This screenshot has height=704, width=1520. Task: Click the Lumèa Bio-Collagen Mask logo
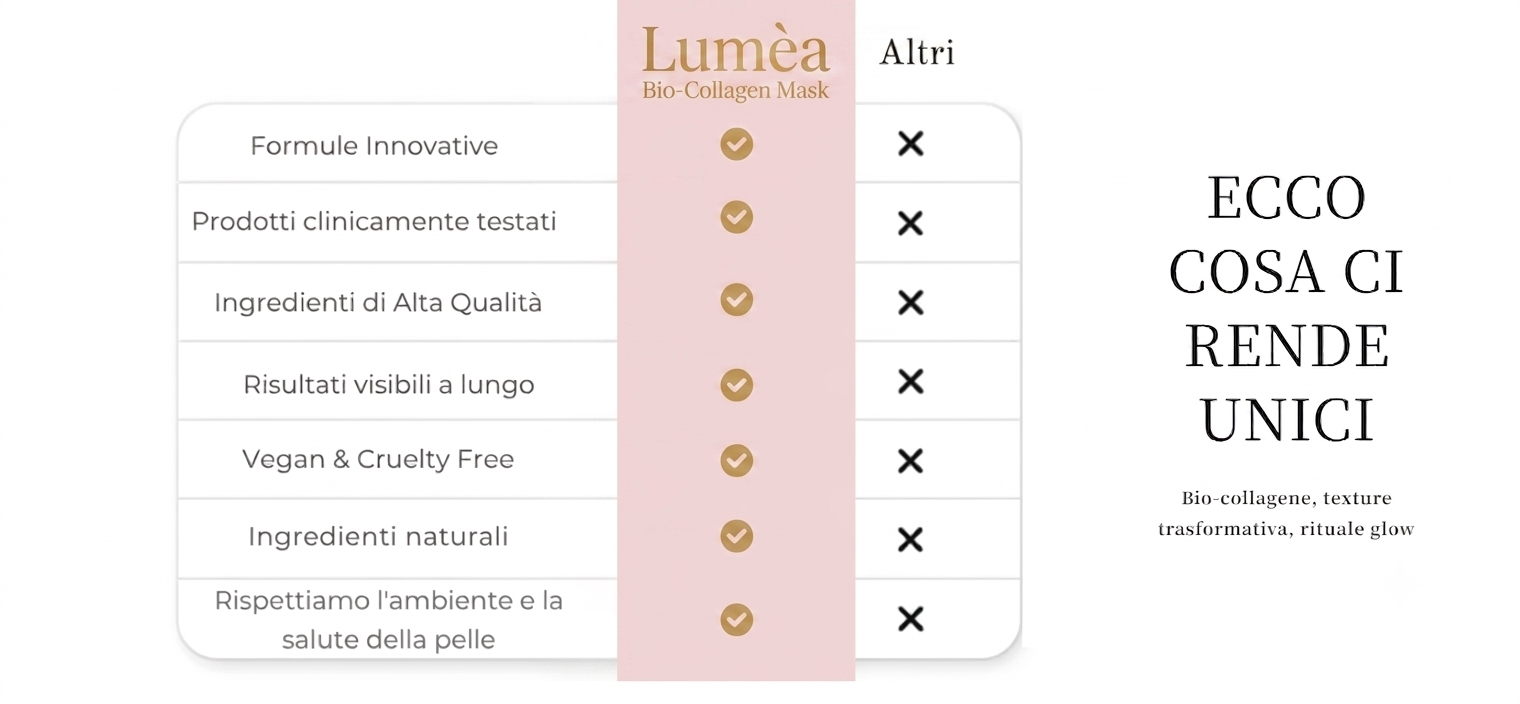click(x=736, y=64)
